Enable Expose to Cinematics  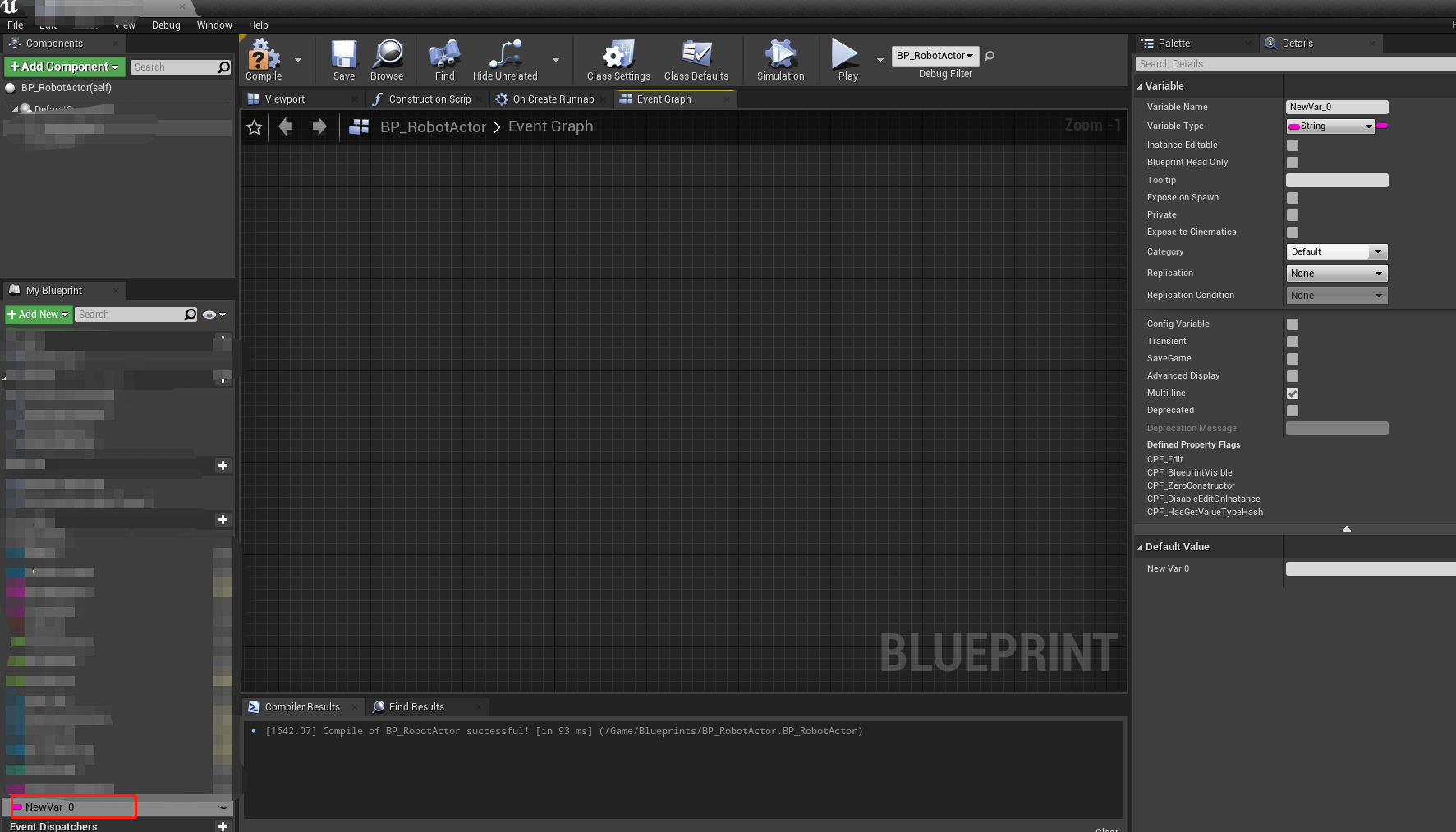(x=1293, y=232)
